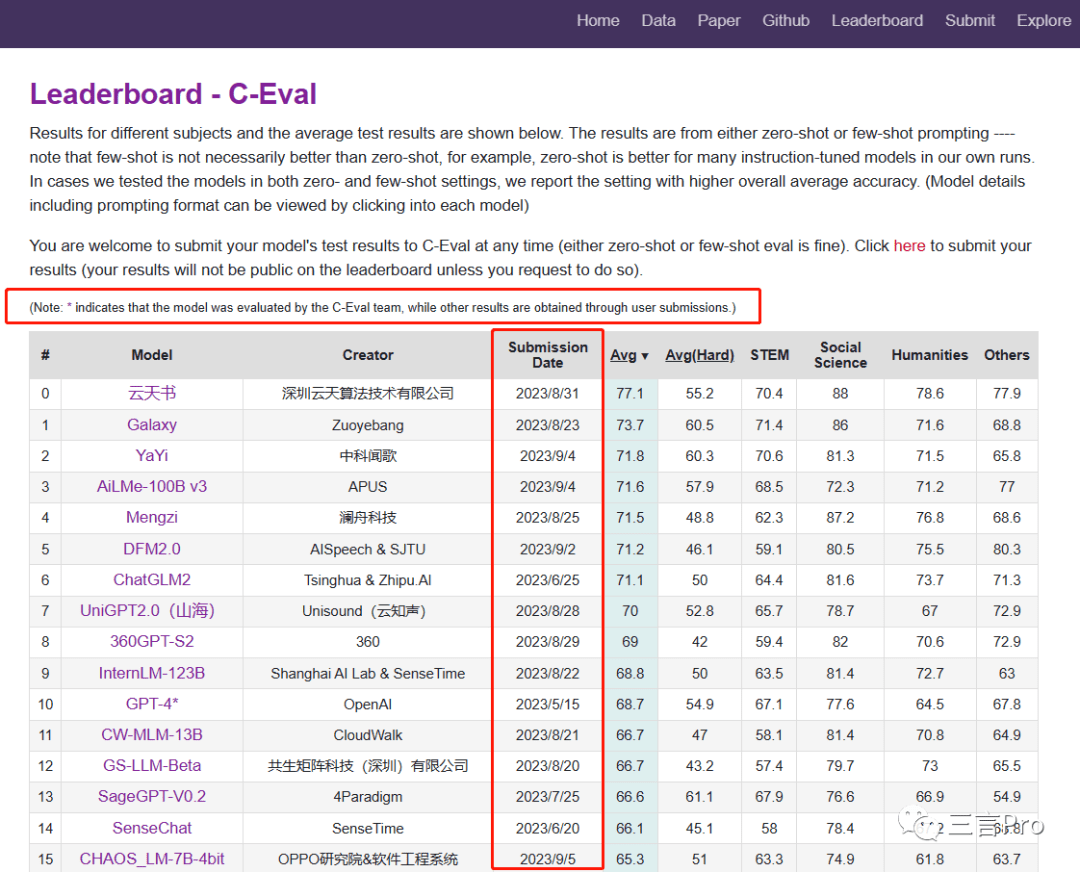Open the Paper nav link
This screenshot has width=1080, height=872.
(x=718, y=21)
